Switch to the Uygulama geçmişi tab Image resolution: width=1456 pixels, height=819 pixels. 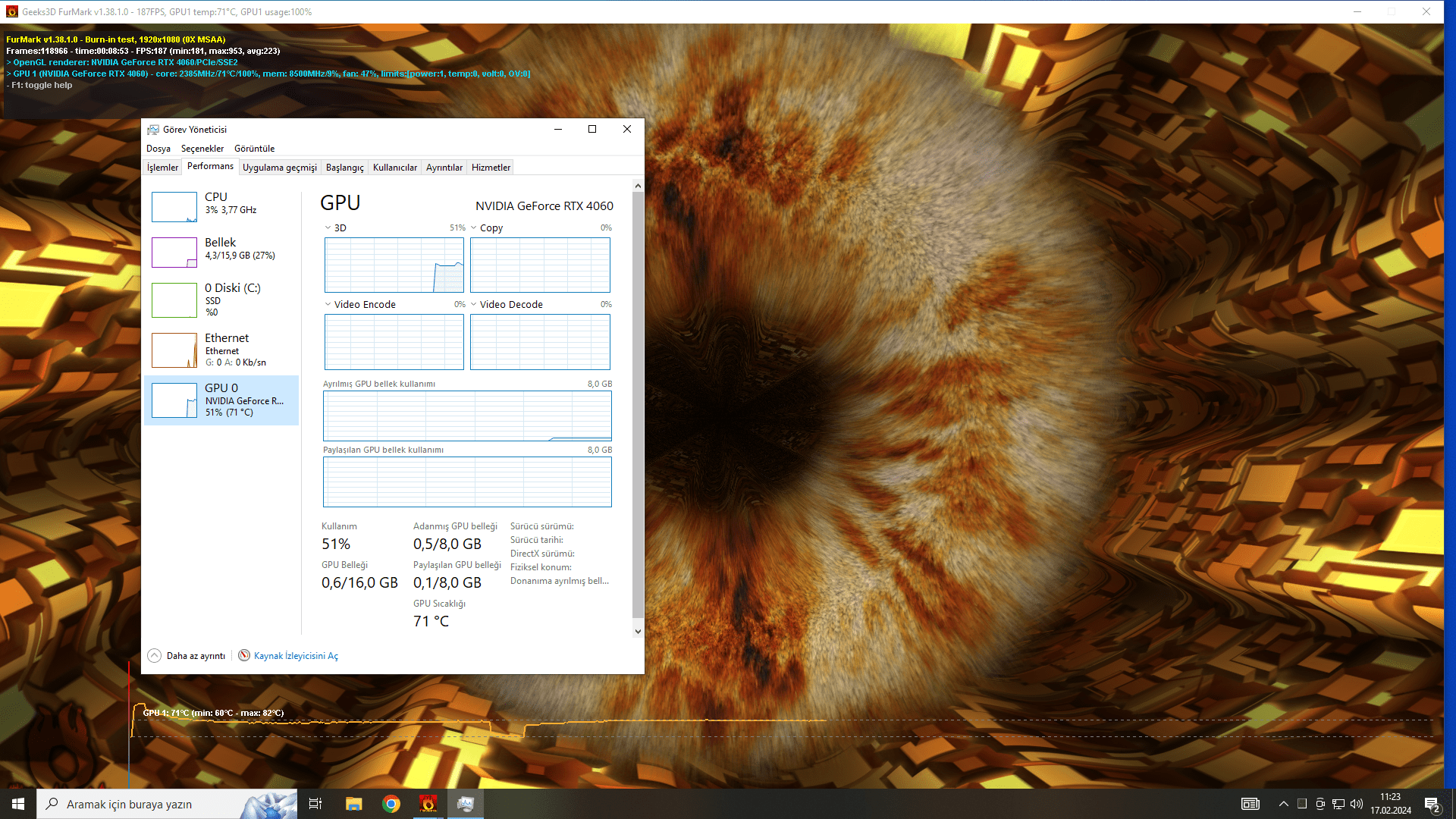coord(280,168)
